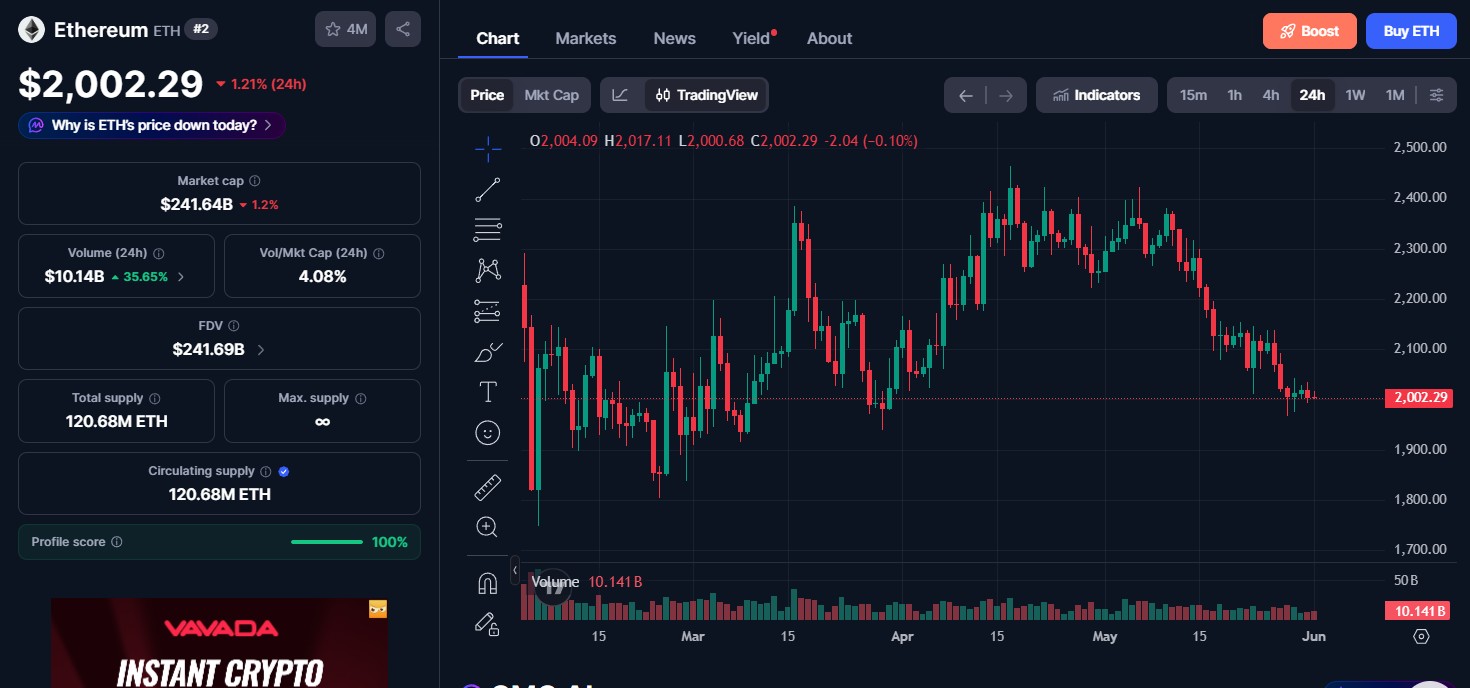Screen dimensions: 1470x688
Task: Click the Profile score info icon
Action: [117, 542]
